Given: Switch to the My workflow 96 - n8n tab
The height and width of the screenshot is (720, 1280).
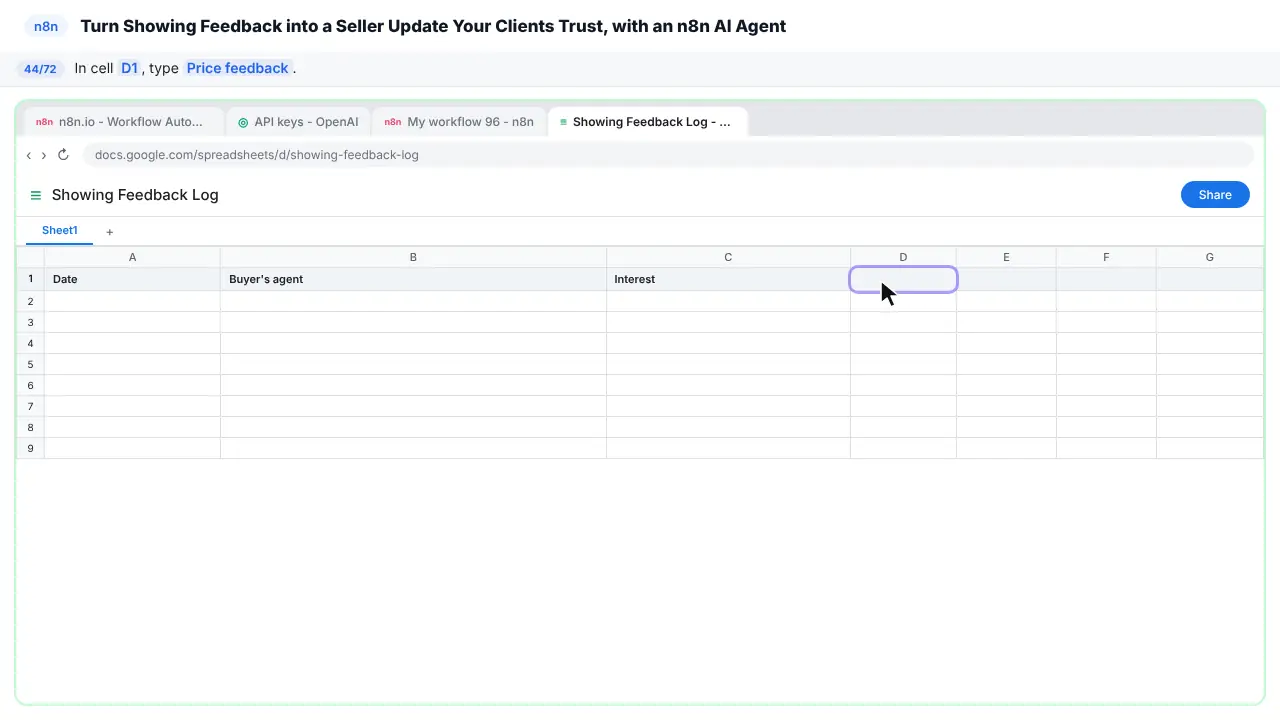Looking at the screenshot, I should point(459,122).
